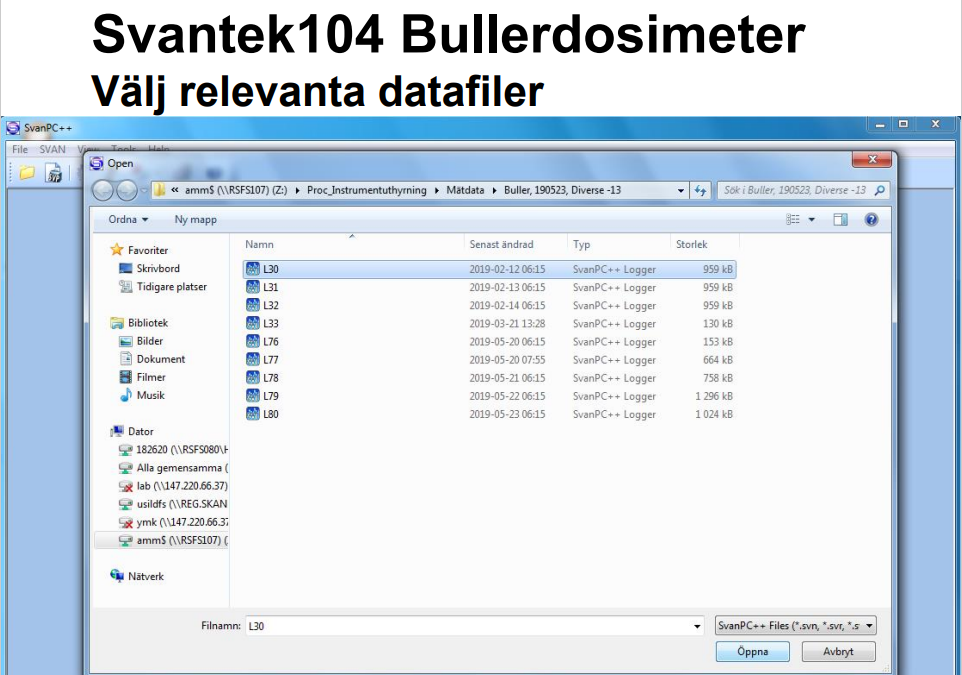Screen dimensions: 962x675
Task: Open the Bilder library
Action: pos(149,341)
